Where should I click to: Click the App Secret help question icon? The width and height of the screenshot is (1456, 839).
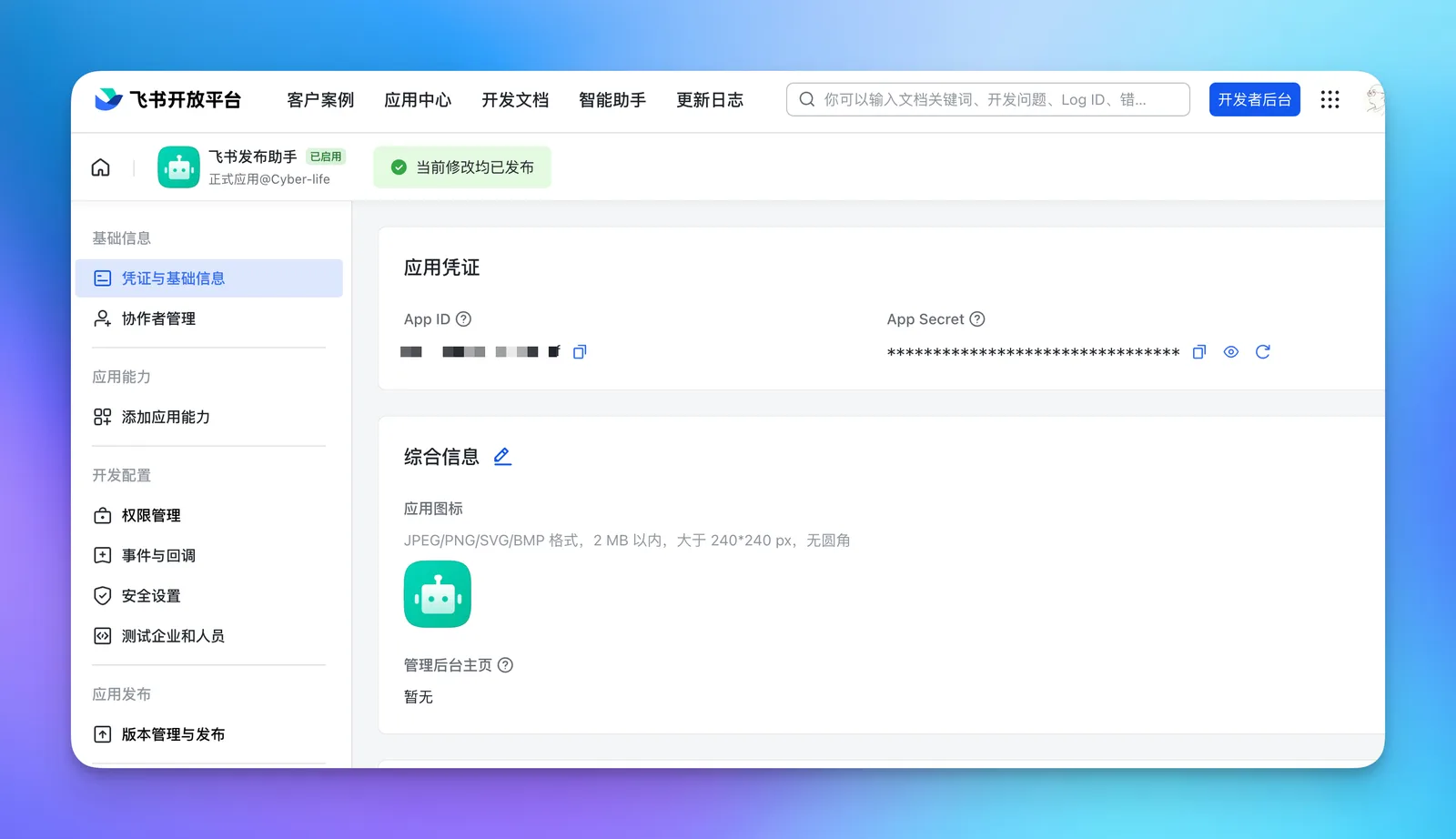[977, 319]
